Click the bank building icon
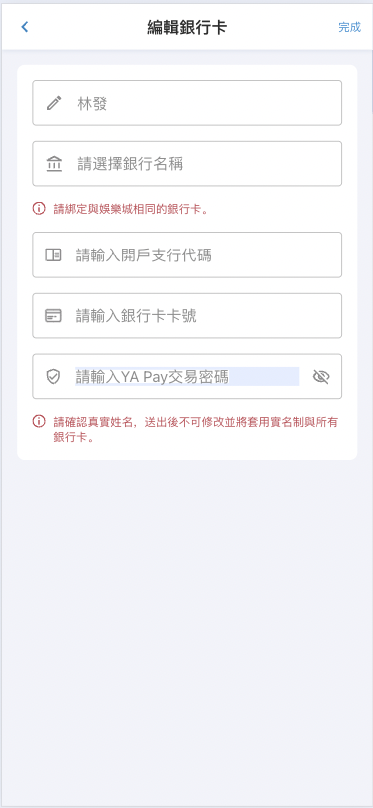The height and width of the screenshot is (808, 373). 54,164
